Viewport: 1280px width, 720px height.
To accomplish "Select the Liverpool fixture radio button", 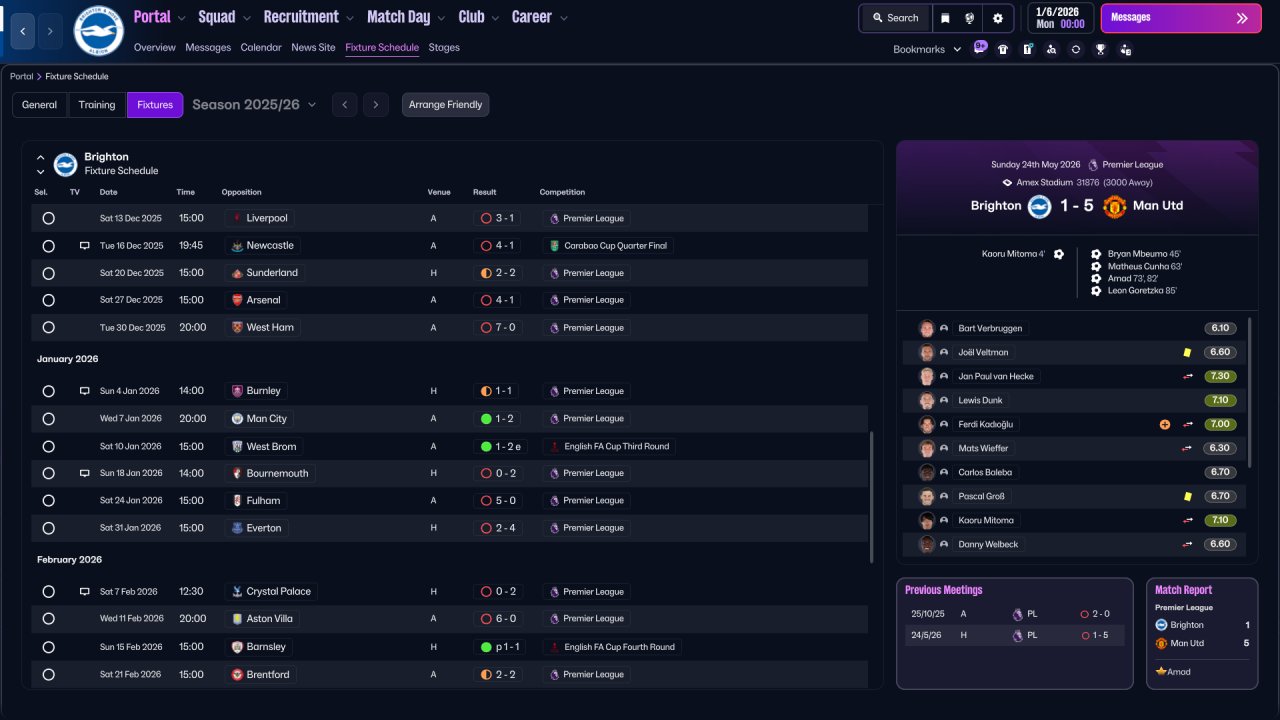I will click(48, 218).
